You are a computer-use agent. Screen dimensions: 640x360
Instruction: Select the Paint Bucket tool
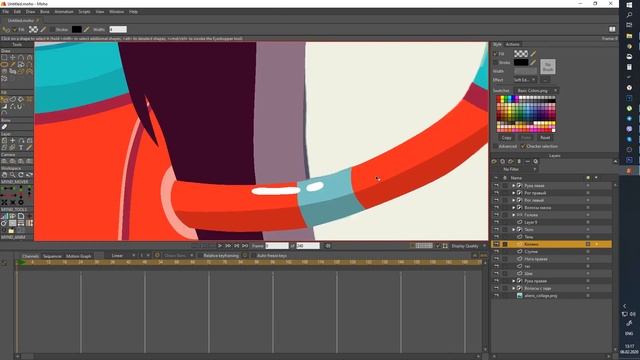point(21,99)
